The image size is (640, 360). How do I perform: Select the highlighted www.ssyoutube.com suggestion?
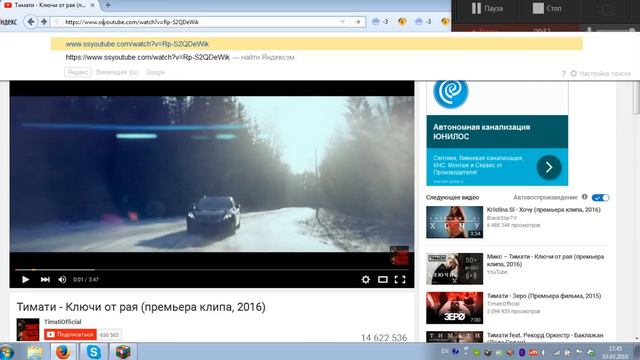point(316,44)
